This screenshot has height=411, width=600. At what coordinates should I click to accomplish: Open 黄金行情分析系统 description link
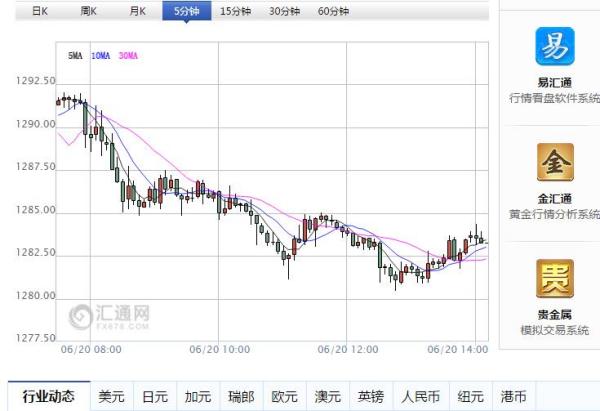554,214
